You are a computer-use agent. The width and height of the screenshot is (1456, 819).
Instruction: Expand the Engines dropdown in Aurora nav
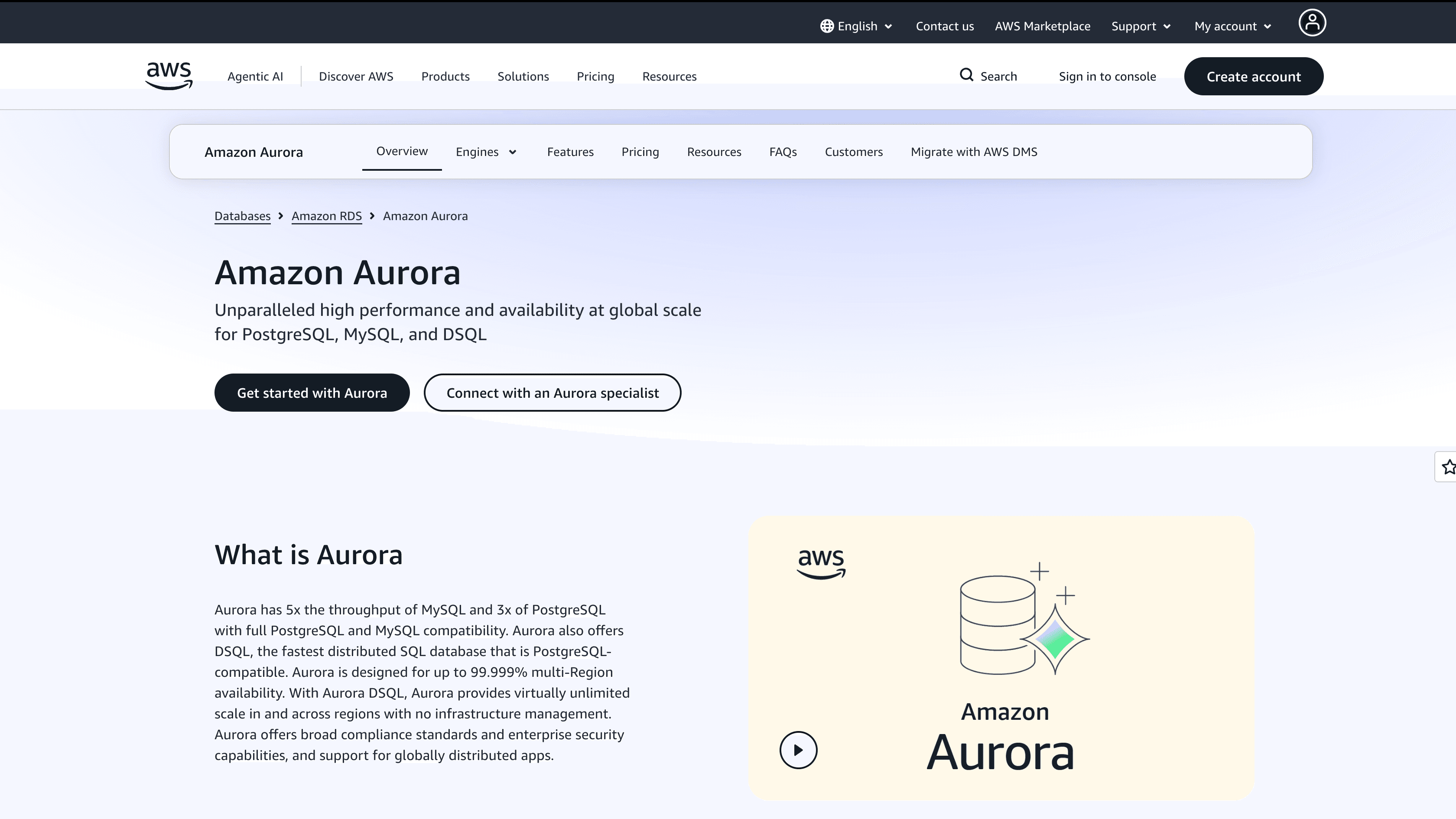486,152
